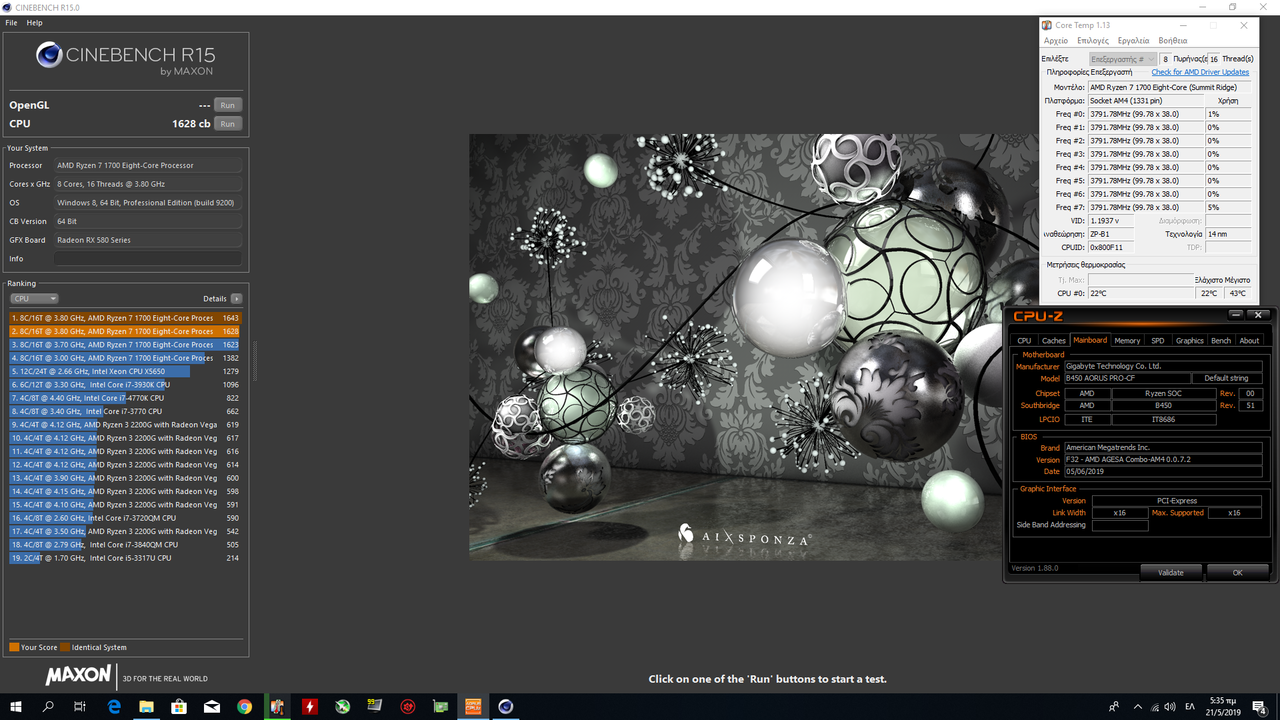
Task: Click the MAXON logo at bottom left
Action: pos(78,676)
